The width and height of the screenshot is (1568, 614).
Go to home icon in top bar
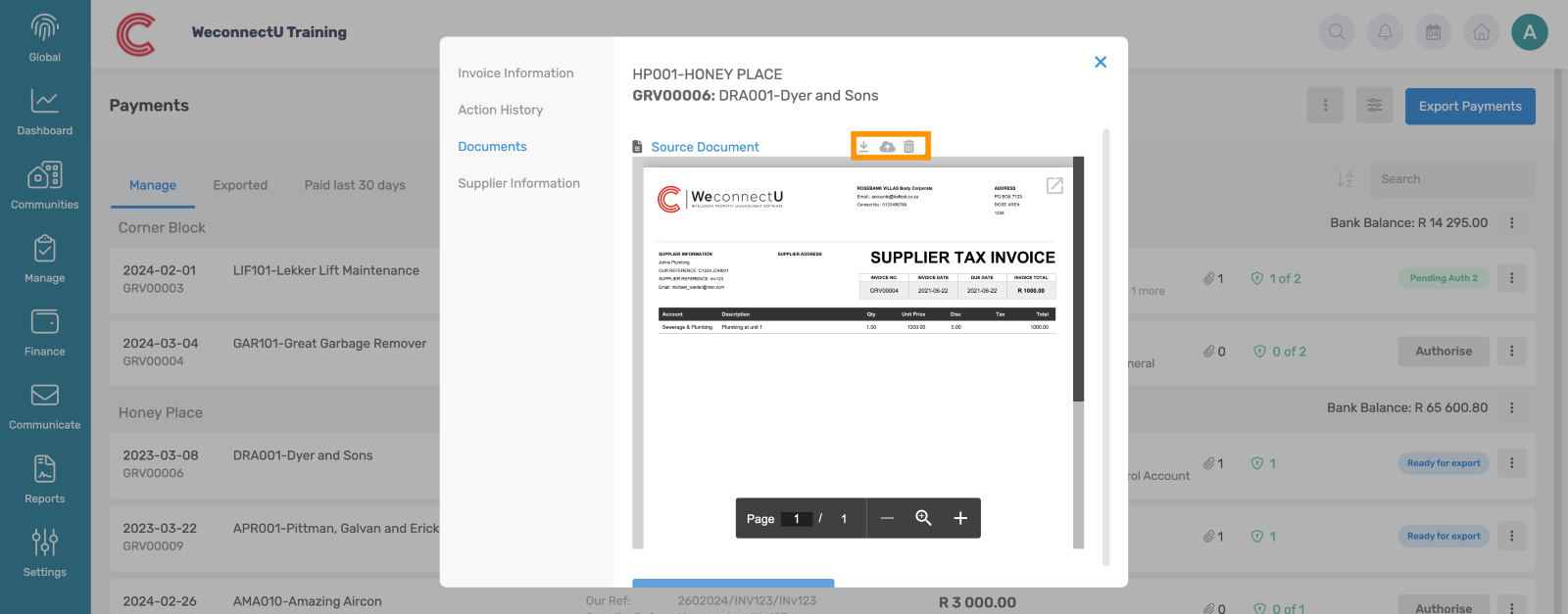1482,32
